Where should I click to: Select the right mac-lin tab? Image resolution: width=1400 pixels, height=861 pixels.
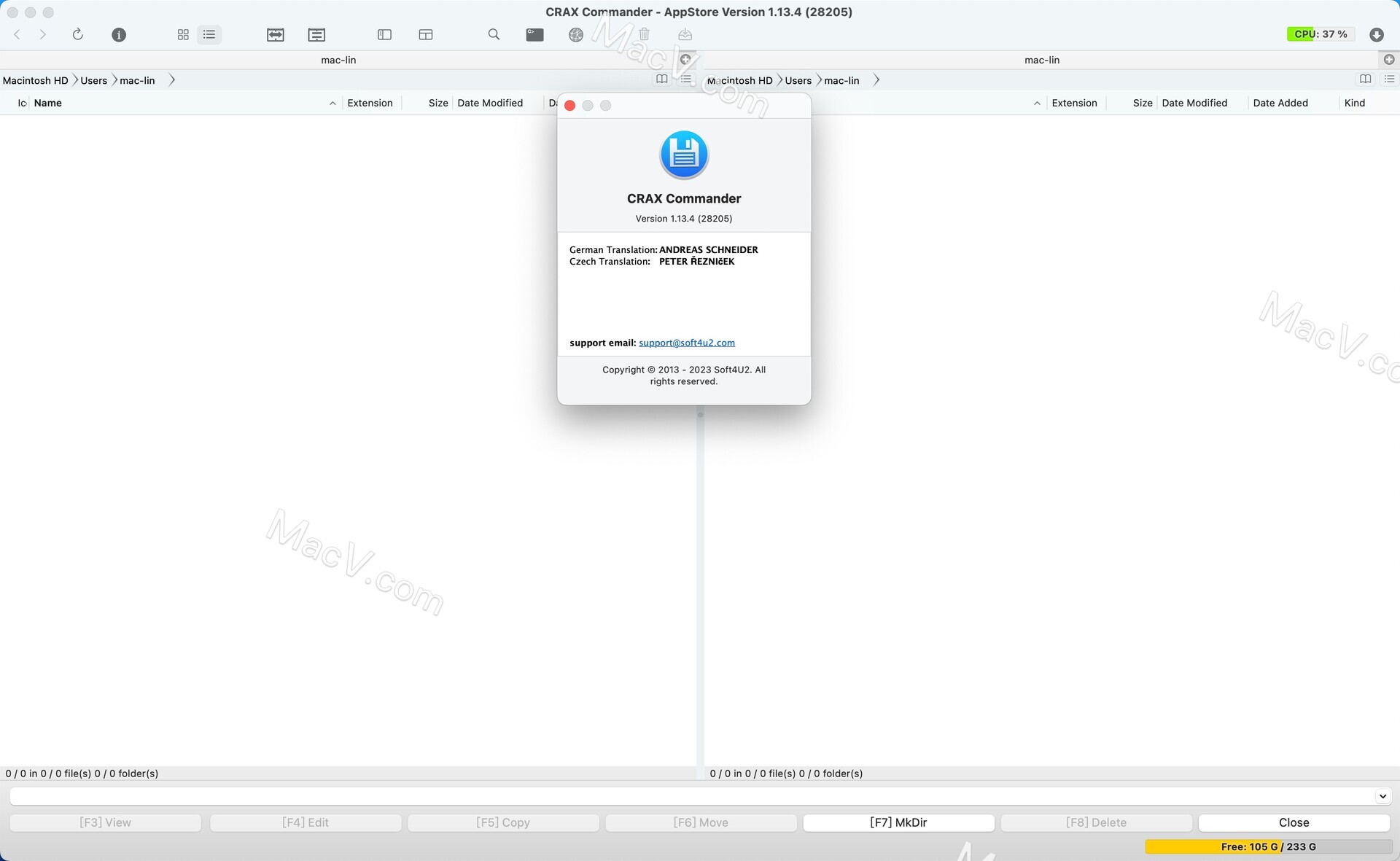[1042, 60]
